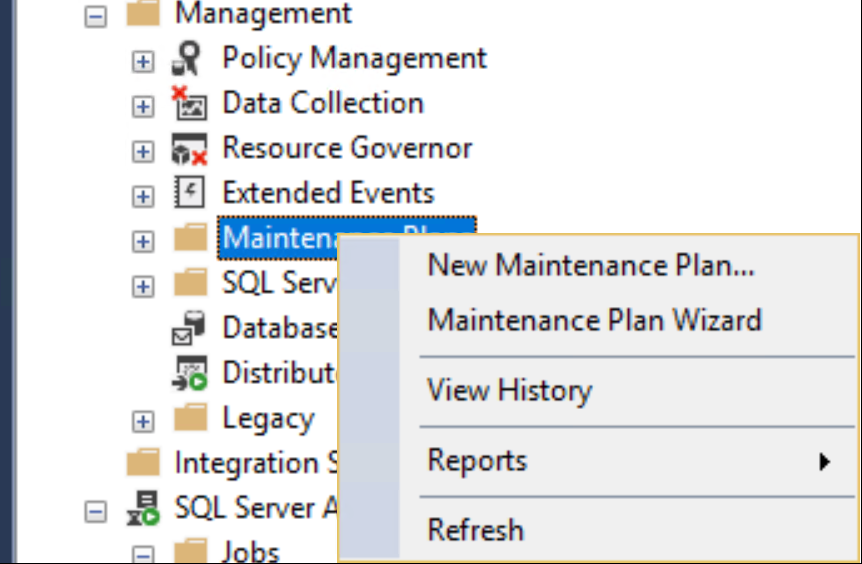This screenshot has width=862, height=564.
Task: Expand the Maintenance Plans node
Action: click(143, 241)
